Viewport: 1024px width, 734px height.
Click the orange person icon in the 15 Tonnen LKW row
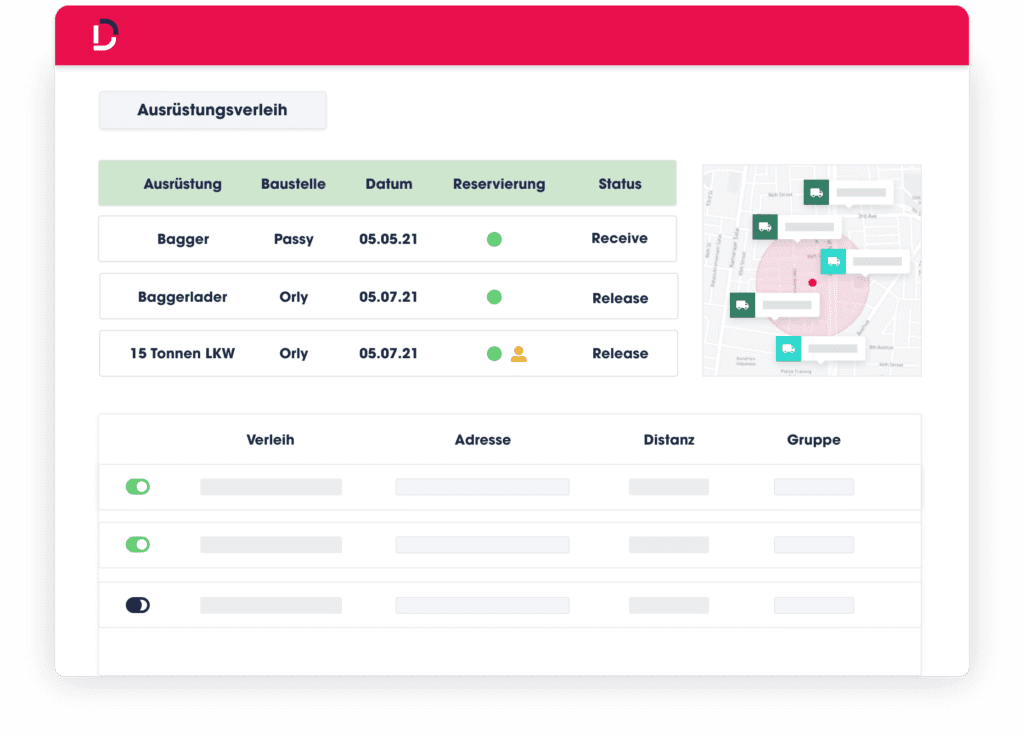(x=518, y=354)
